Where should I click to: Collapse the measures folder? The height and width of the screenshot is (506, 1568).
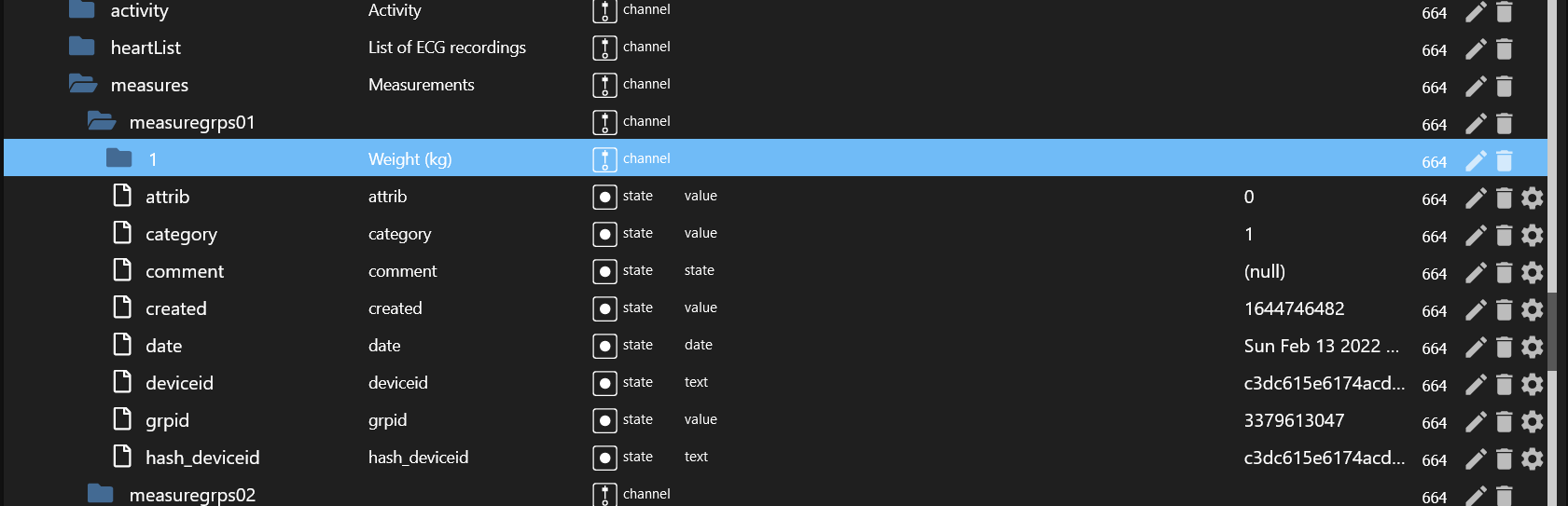pos(83,84)
